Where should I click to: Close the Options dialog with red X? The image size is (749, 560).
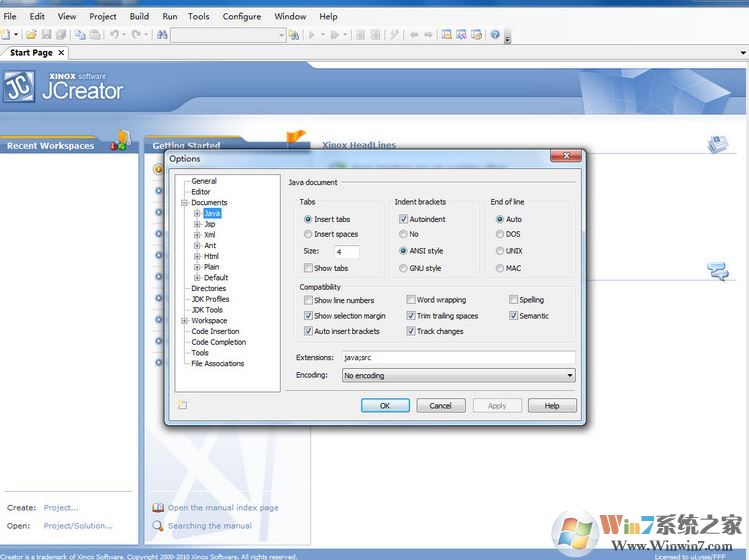568,157
